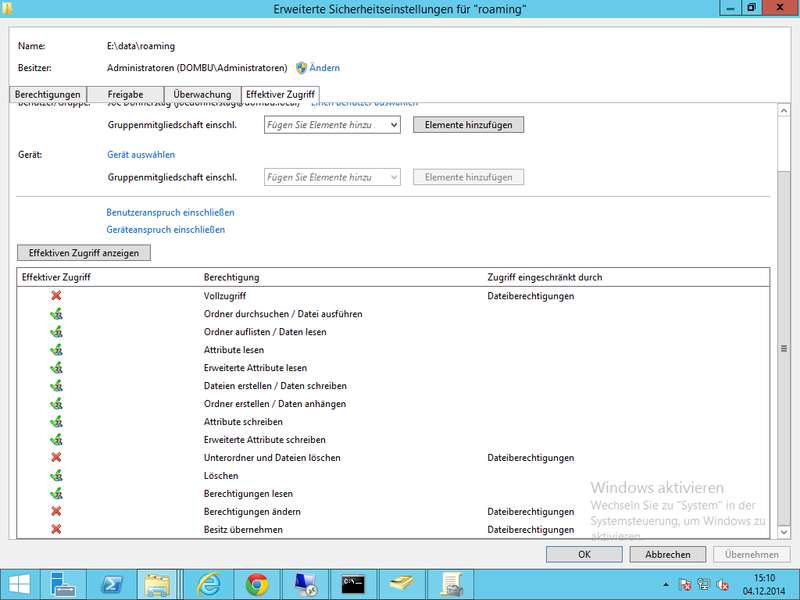Open the Command Prompt taskbar icon
Viewport: 800px width, 600px height.
click(353, 584)
